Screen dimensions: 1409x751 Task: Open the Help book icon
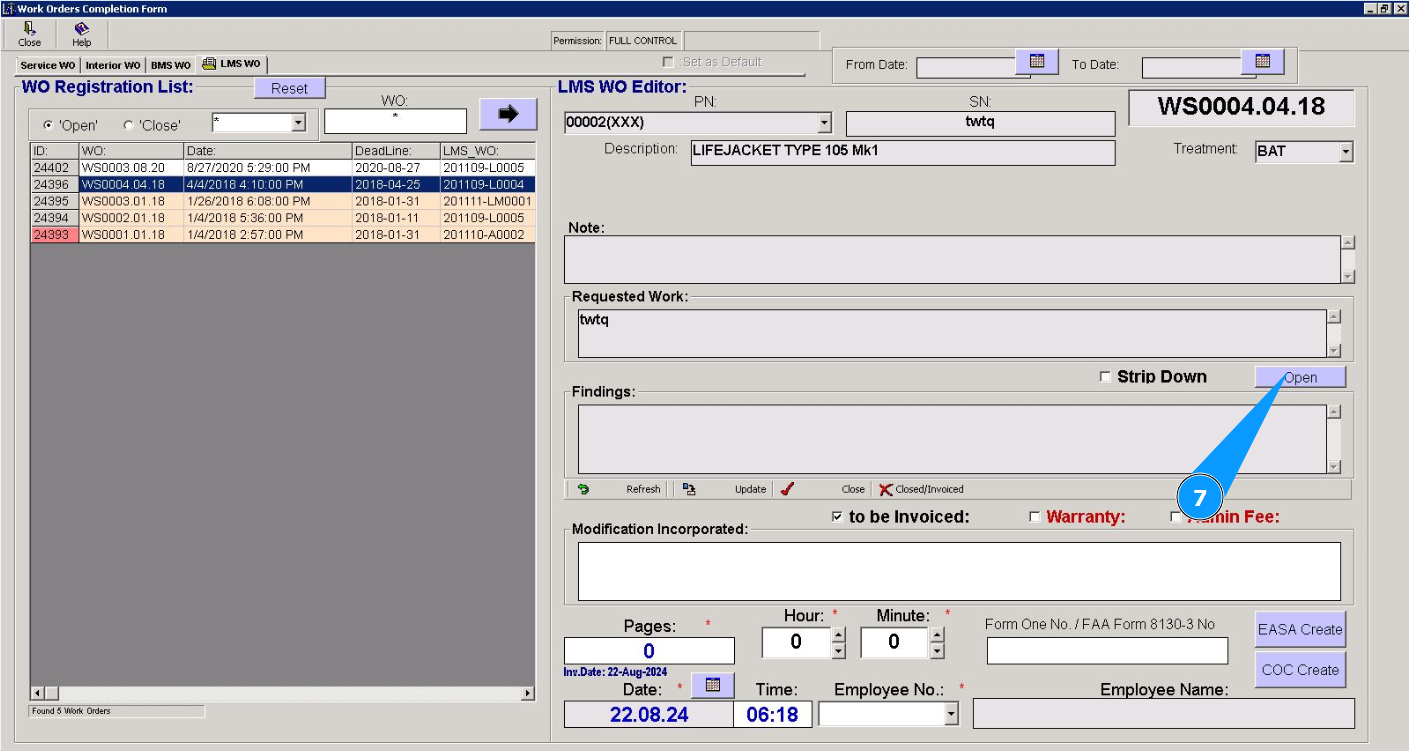point(81,30)
